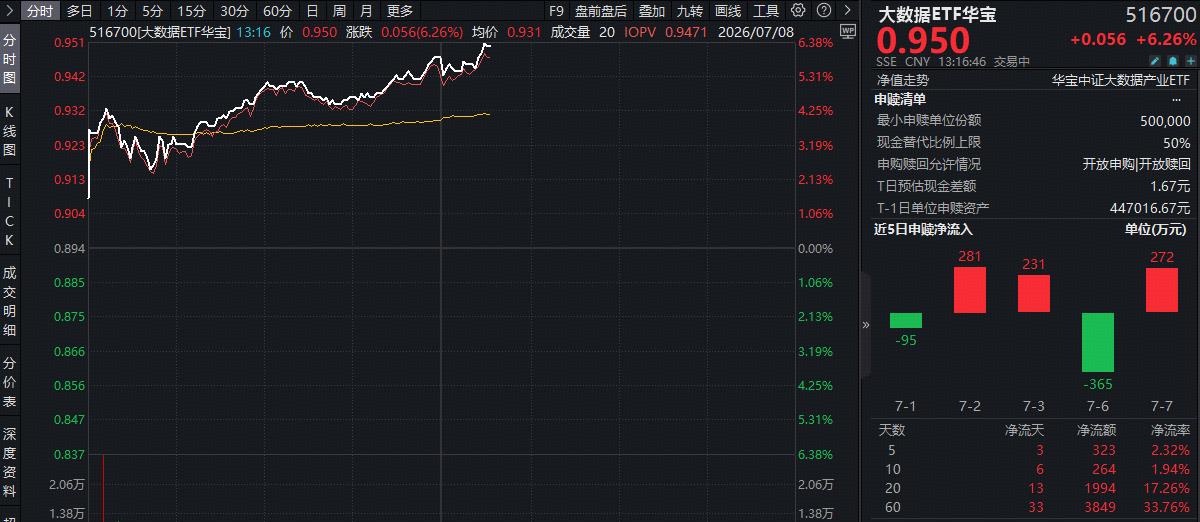Set price alert with bell icon
The height and width of the screenshot is (522, 1200).
pos(1172,61)
